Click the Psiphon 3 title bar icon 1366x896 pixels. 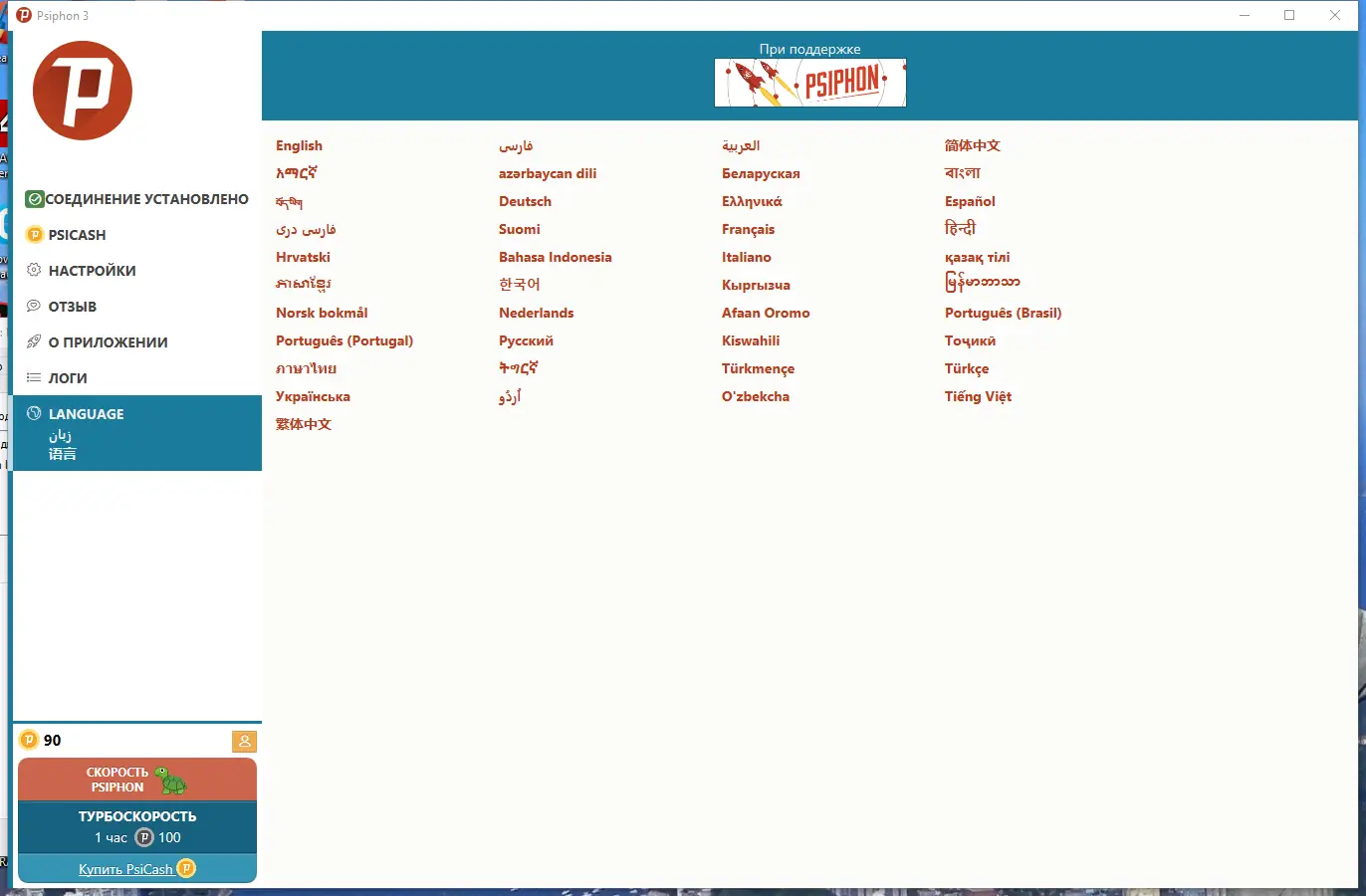24,15
